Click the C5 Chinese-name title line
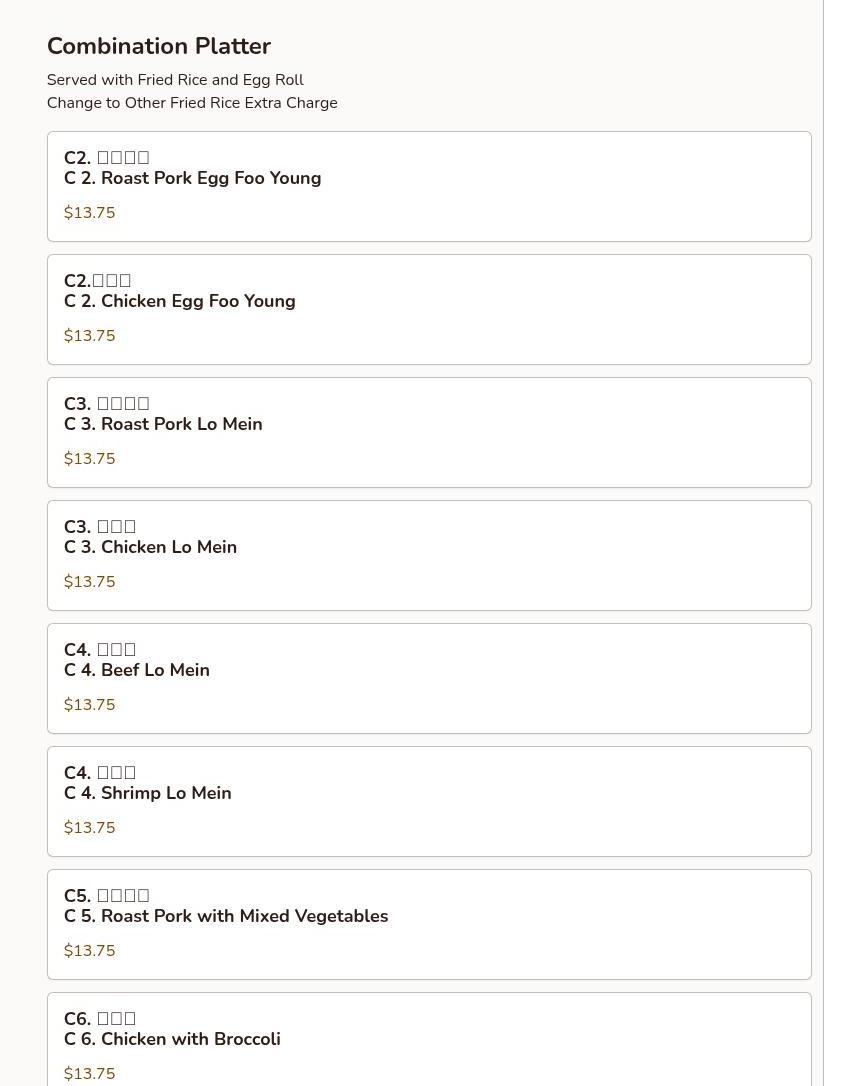 (107, 896)
